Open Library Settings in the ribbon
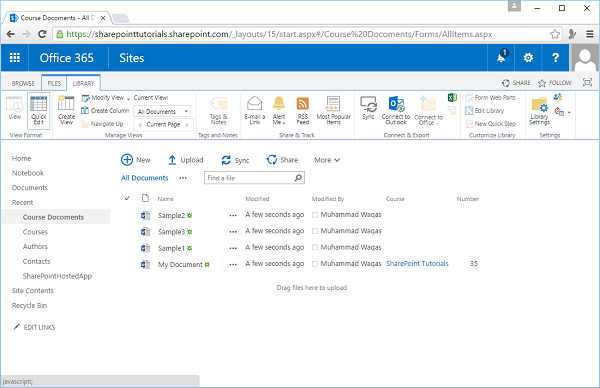 [x=540, y=111]
